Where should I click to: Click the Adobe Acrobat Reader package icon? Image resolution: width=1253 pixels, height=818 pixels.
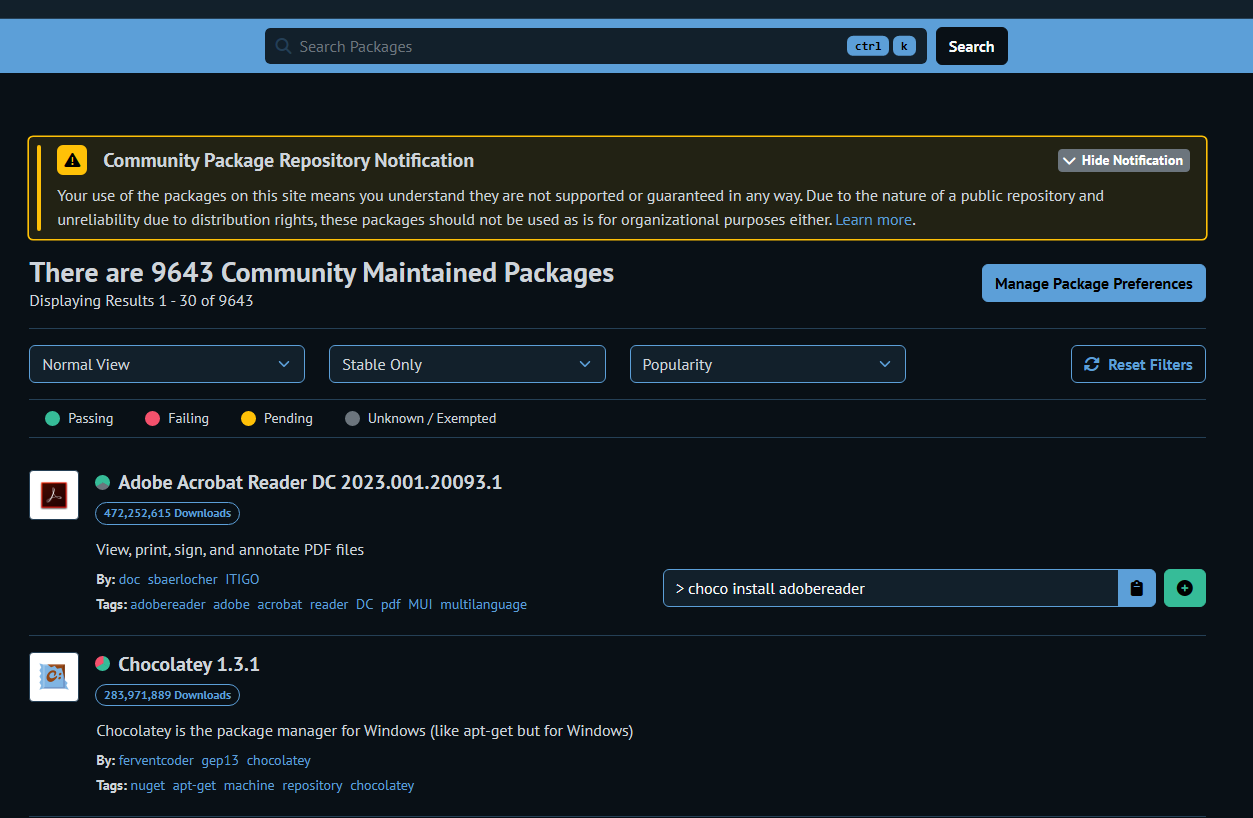click(53, 495)
